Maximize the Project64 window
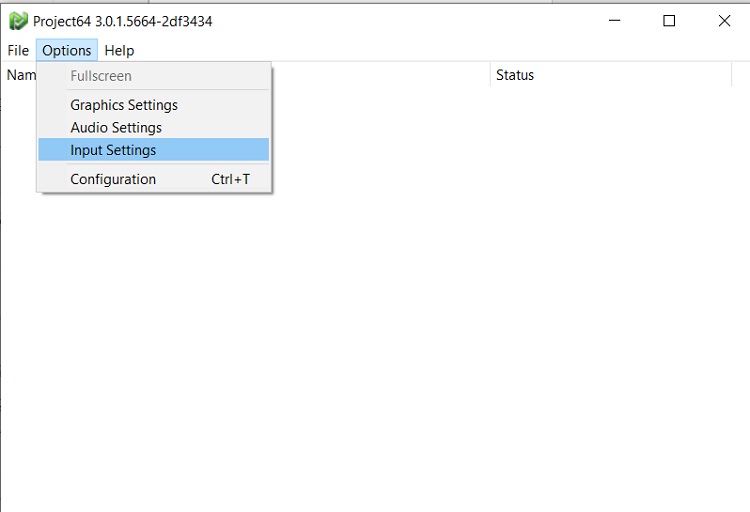 [x=669, y=21]
